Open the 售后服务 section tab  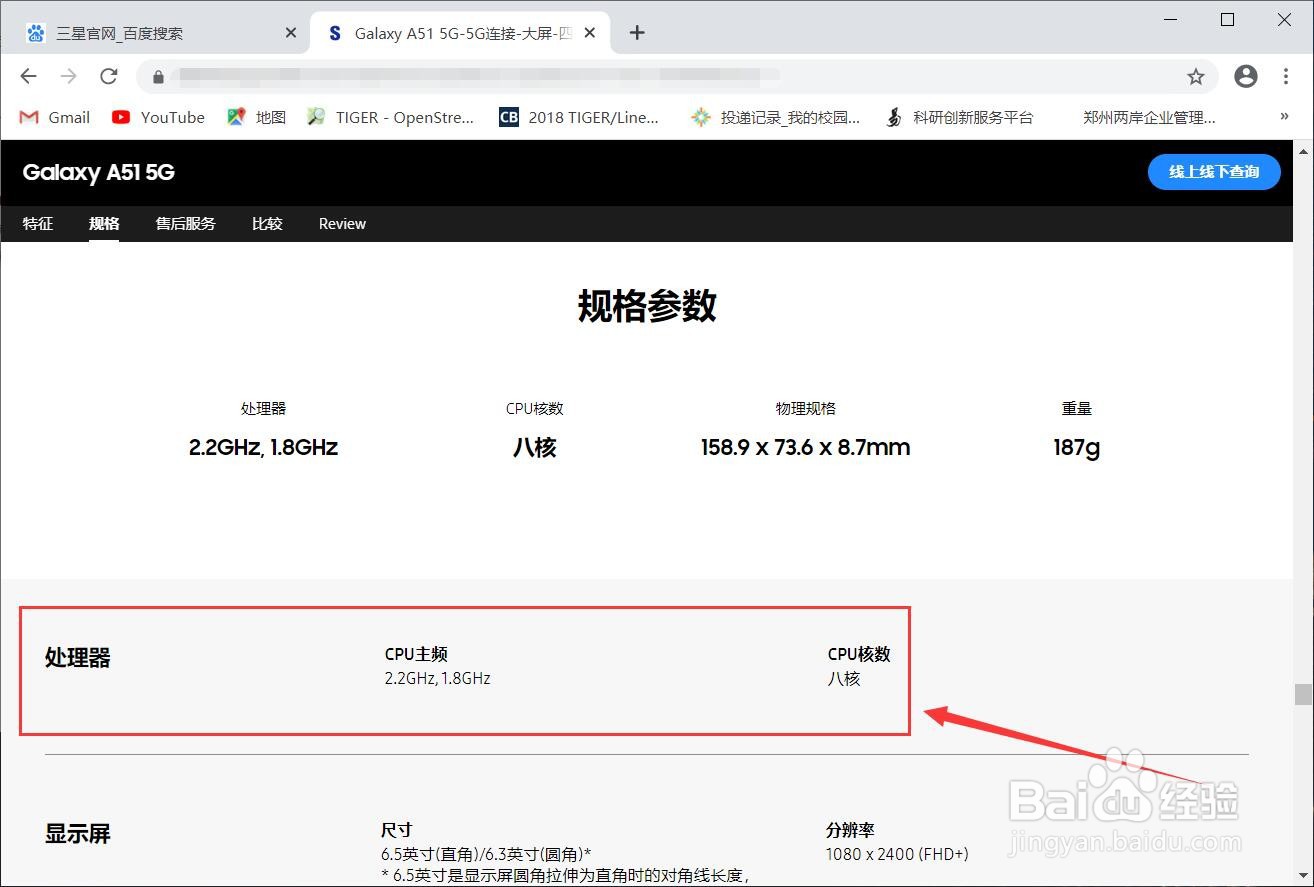(x=185, y=224)
